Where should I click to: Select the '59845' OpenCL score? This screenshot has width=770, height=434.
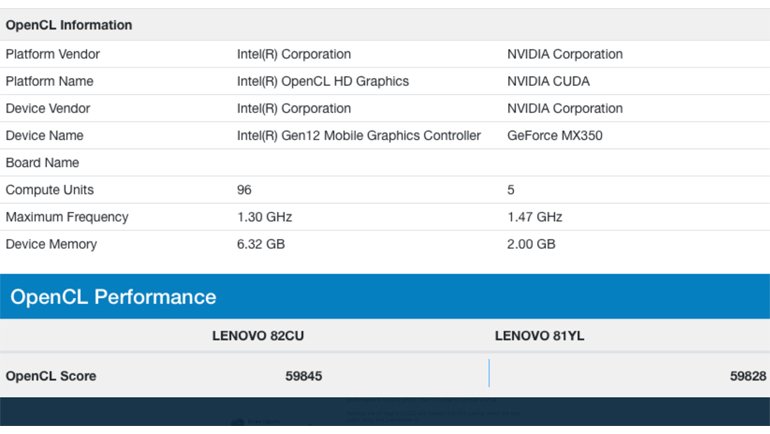pyautogui.click(x=303, y=376)
